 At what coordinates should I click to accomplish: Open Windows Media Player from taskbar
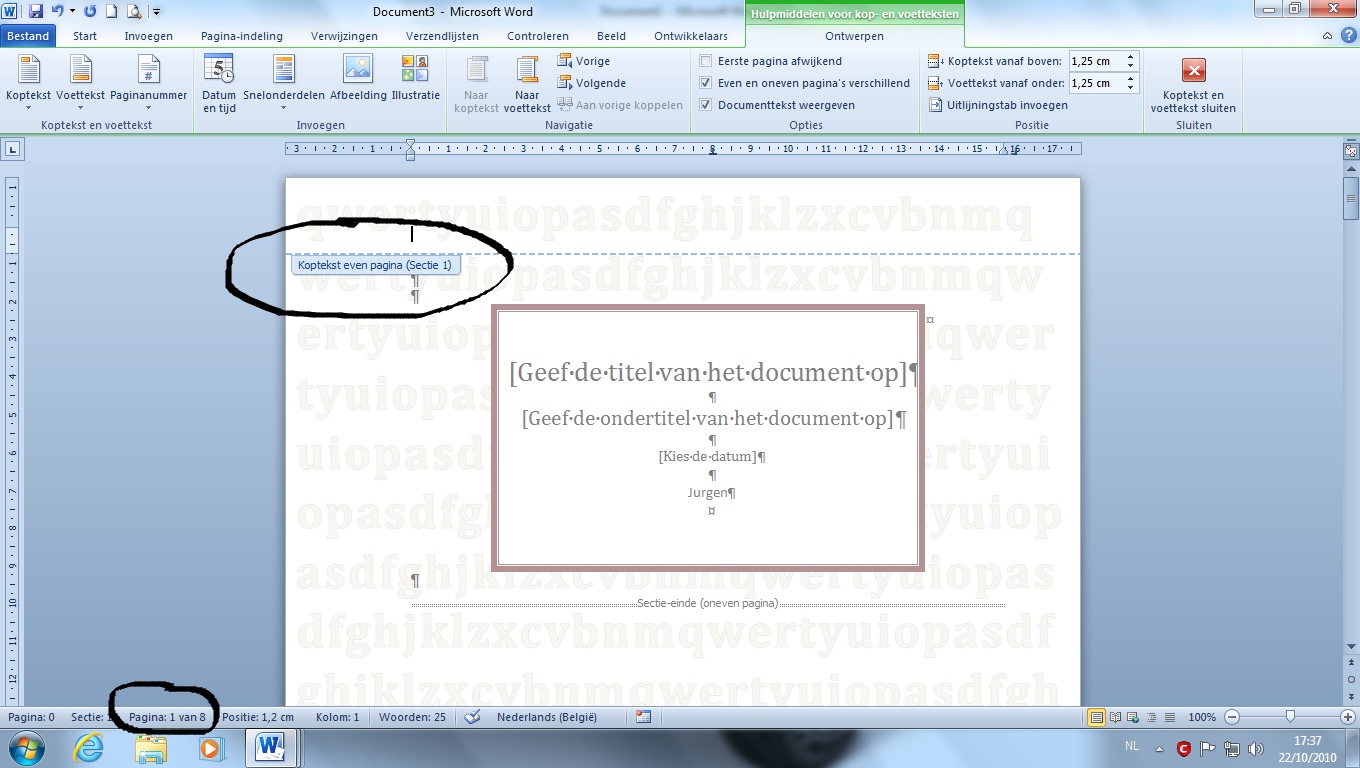click(211, 748)
